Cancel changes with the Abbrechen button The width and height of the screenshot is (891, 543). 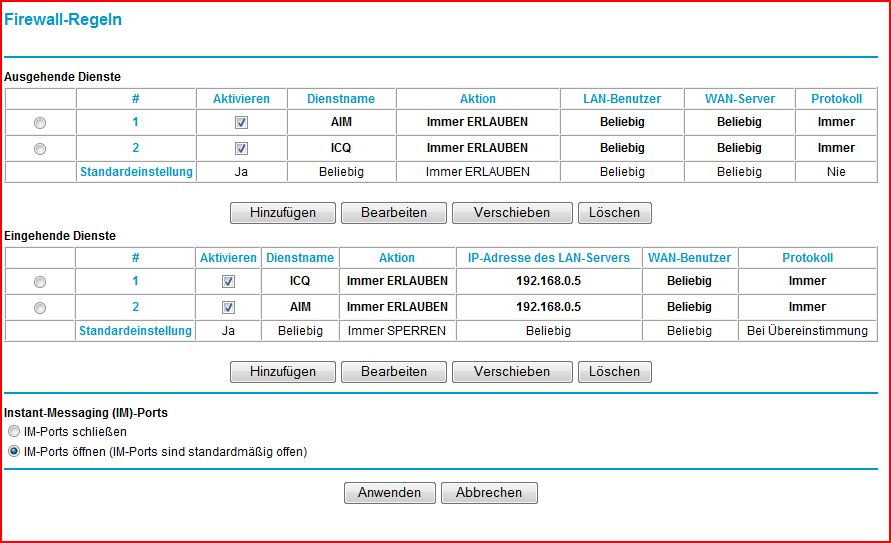[489, 493]
